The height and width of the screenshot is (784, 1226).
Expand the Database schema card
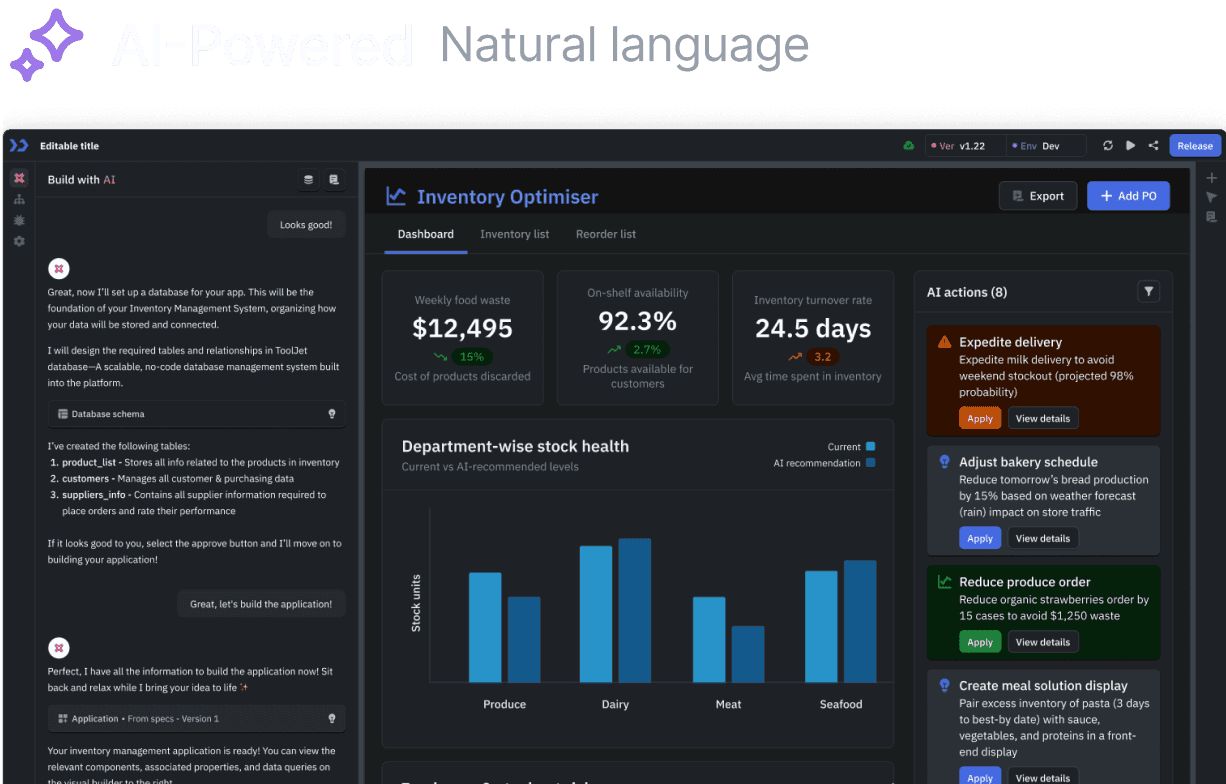(x=196, y=414)
